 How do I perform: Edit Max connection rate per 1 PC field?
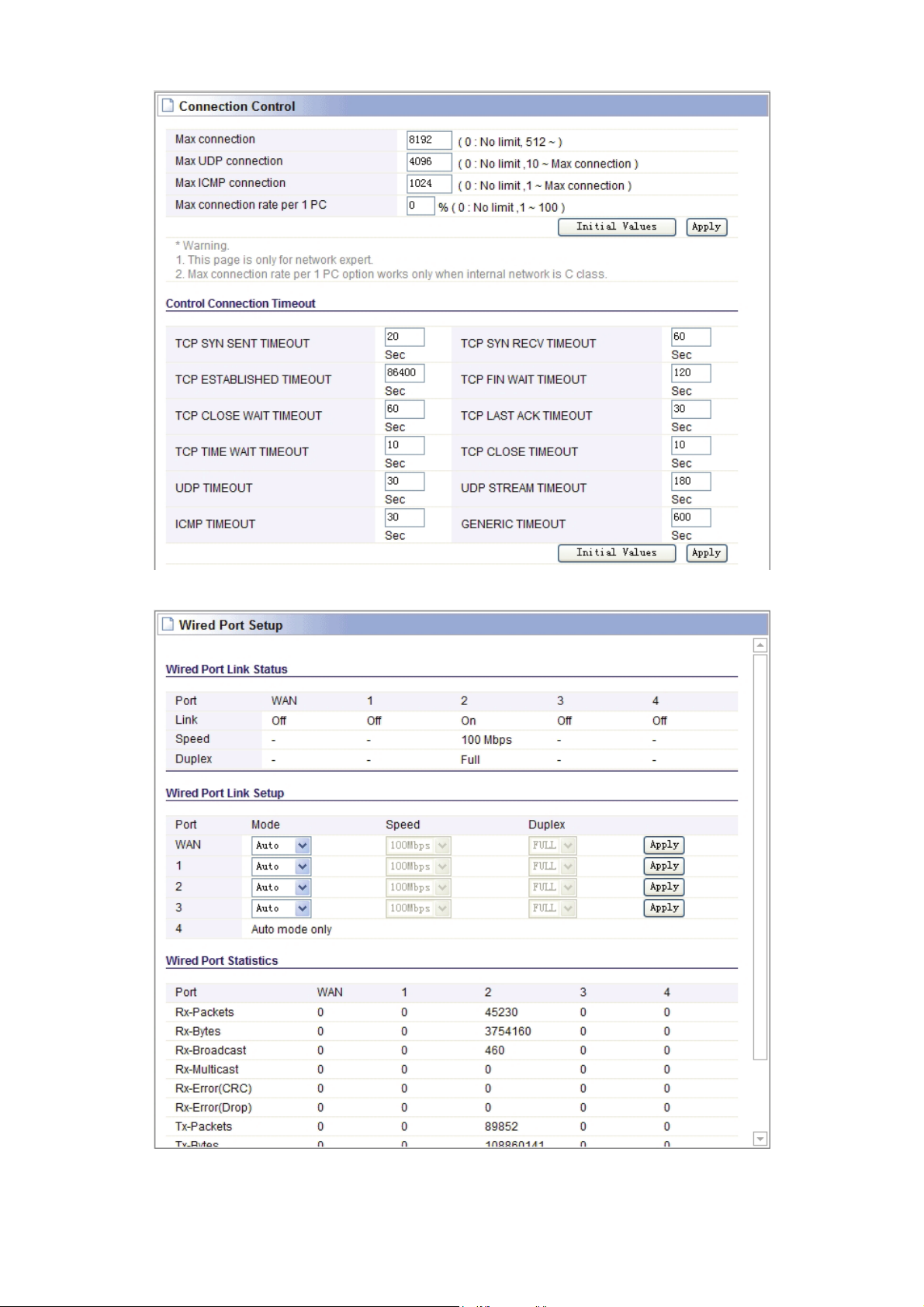tap(420, 206)
